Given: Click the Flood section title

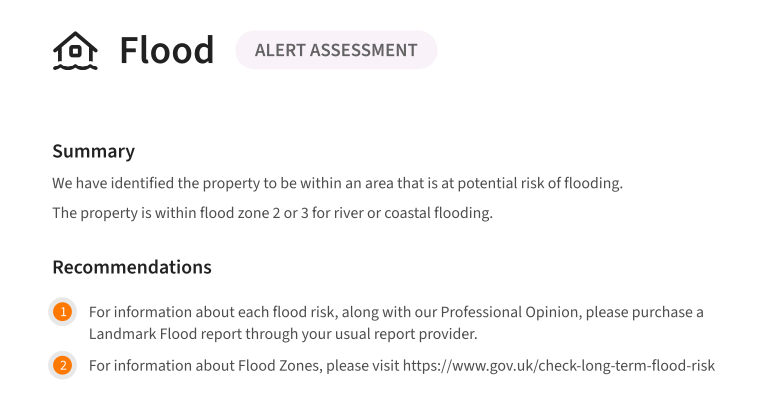Looking at the screenshot, I should 167,50.
